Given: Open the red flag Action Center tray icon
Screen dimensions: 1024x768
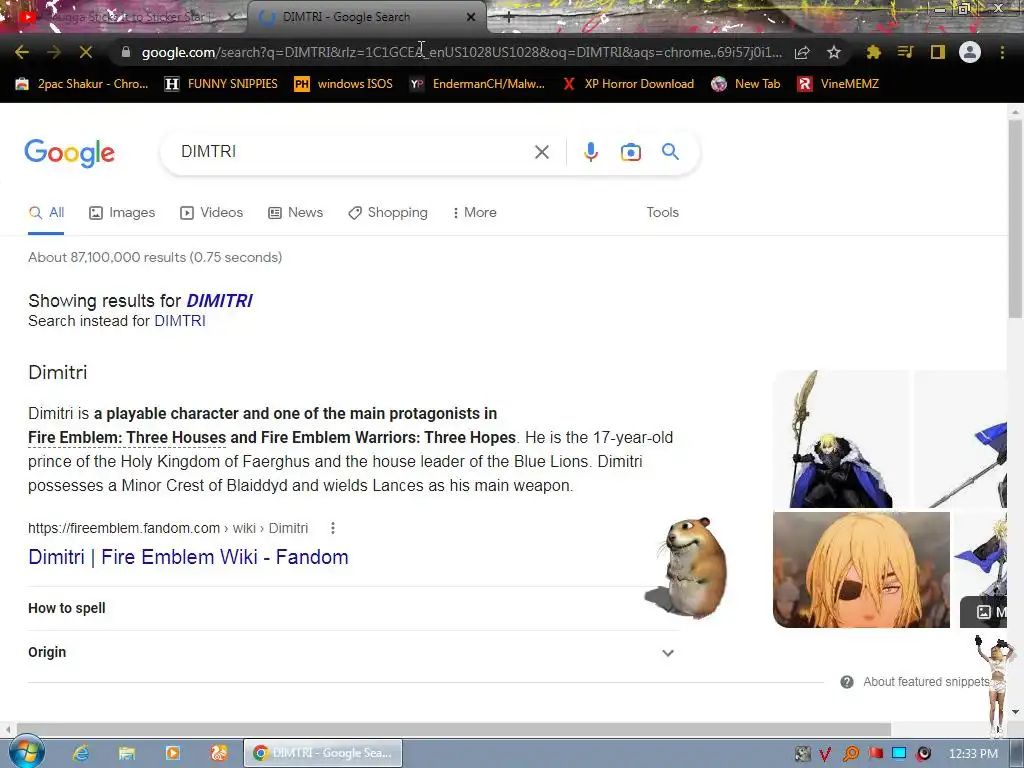Looking at the screenshot, I should pyautogui.click(x=875, y=754).
